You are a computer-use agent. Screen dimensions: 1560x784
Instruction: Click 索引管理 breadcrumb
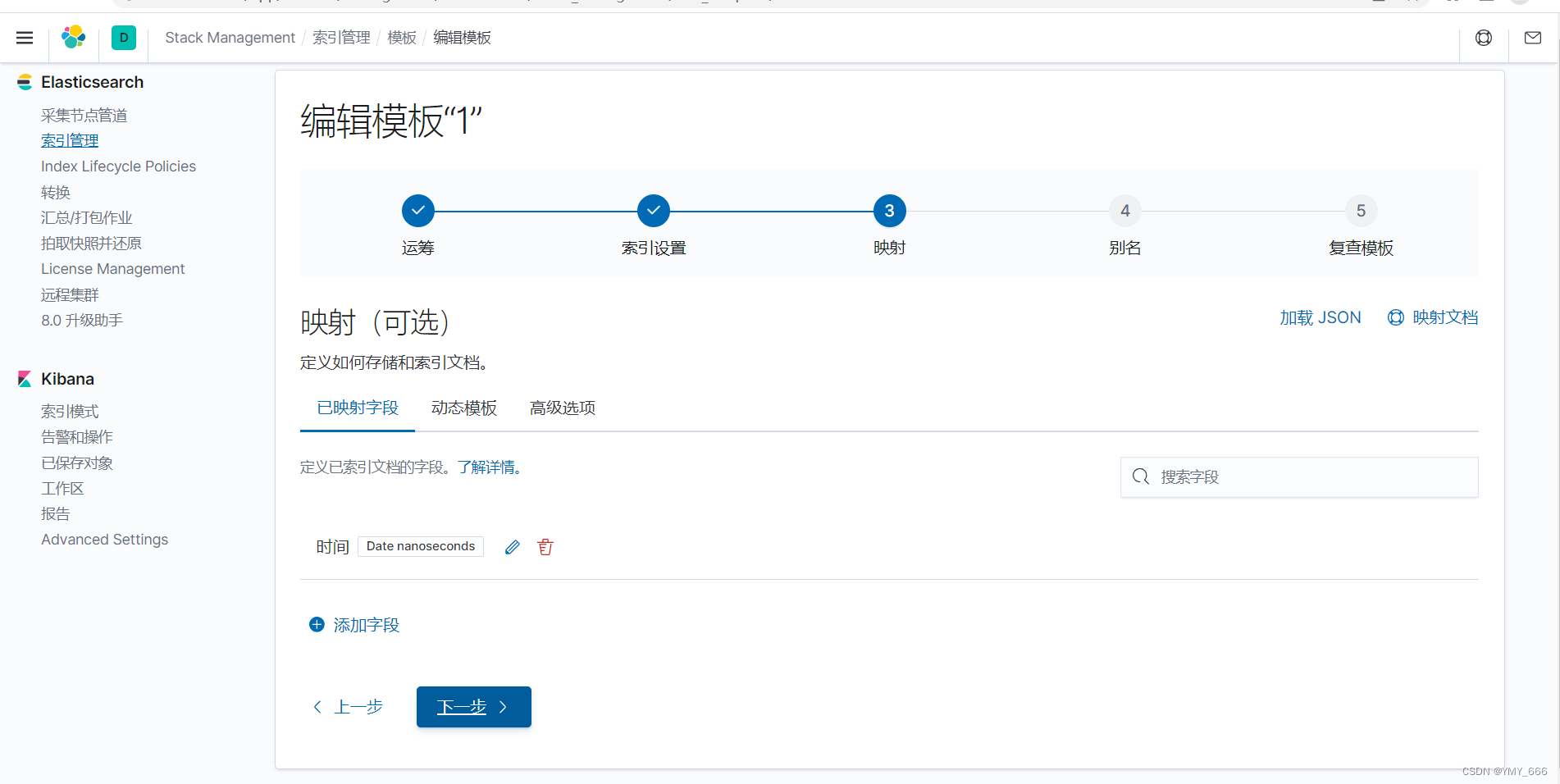click(341, 38)
